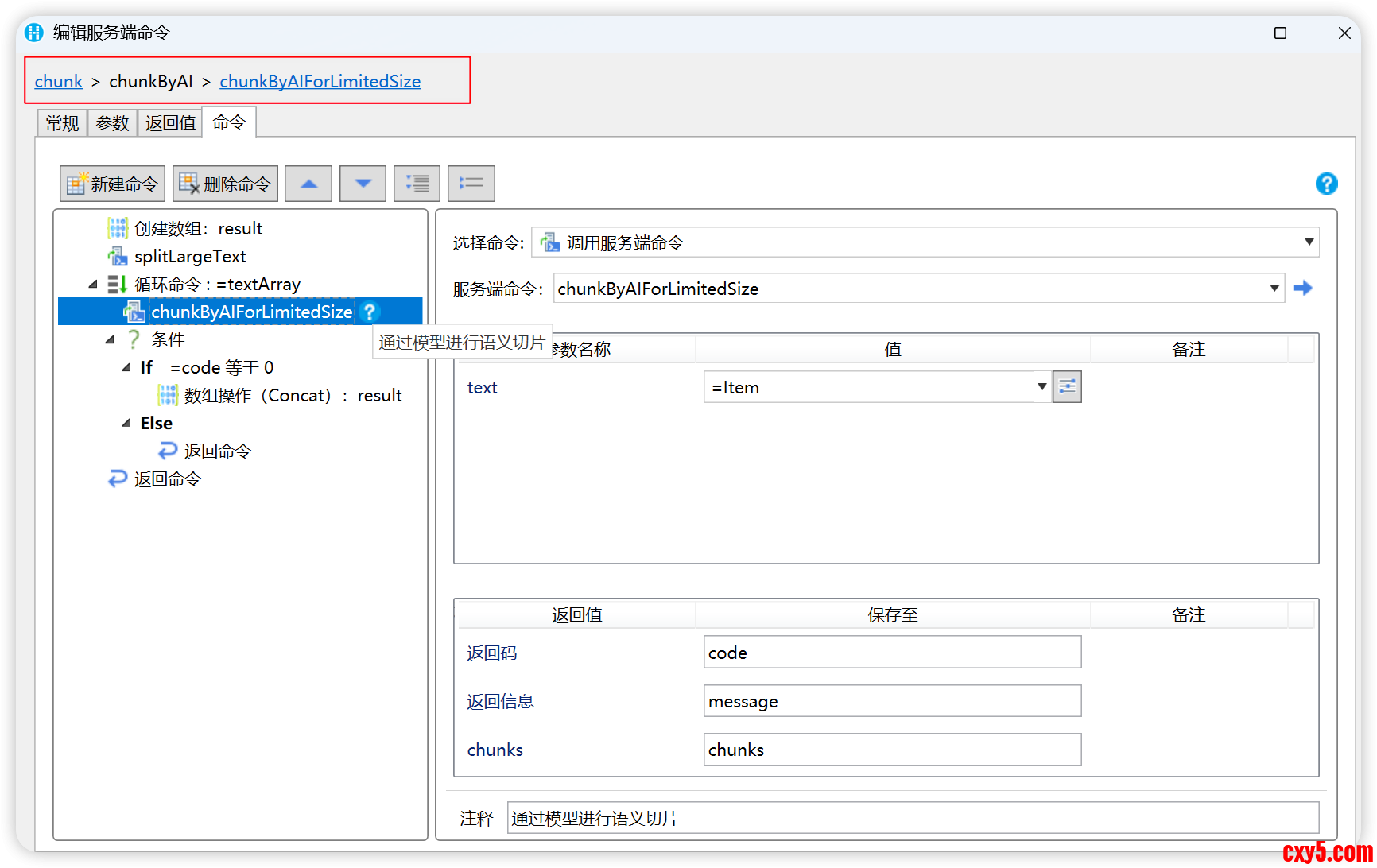Click the move command down arrow button
This screenshot has width=1377, height=868.
pyautogui.click(x=363, y=184)
